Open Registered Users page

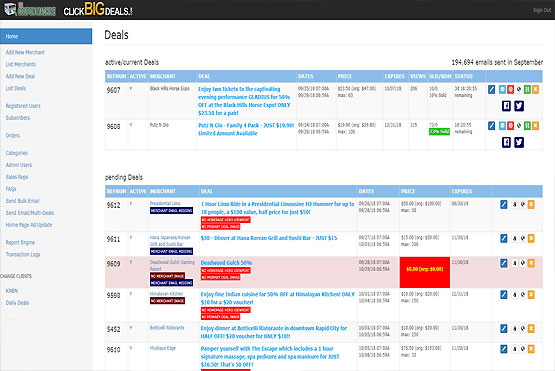23,106
